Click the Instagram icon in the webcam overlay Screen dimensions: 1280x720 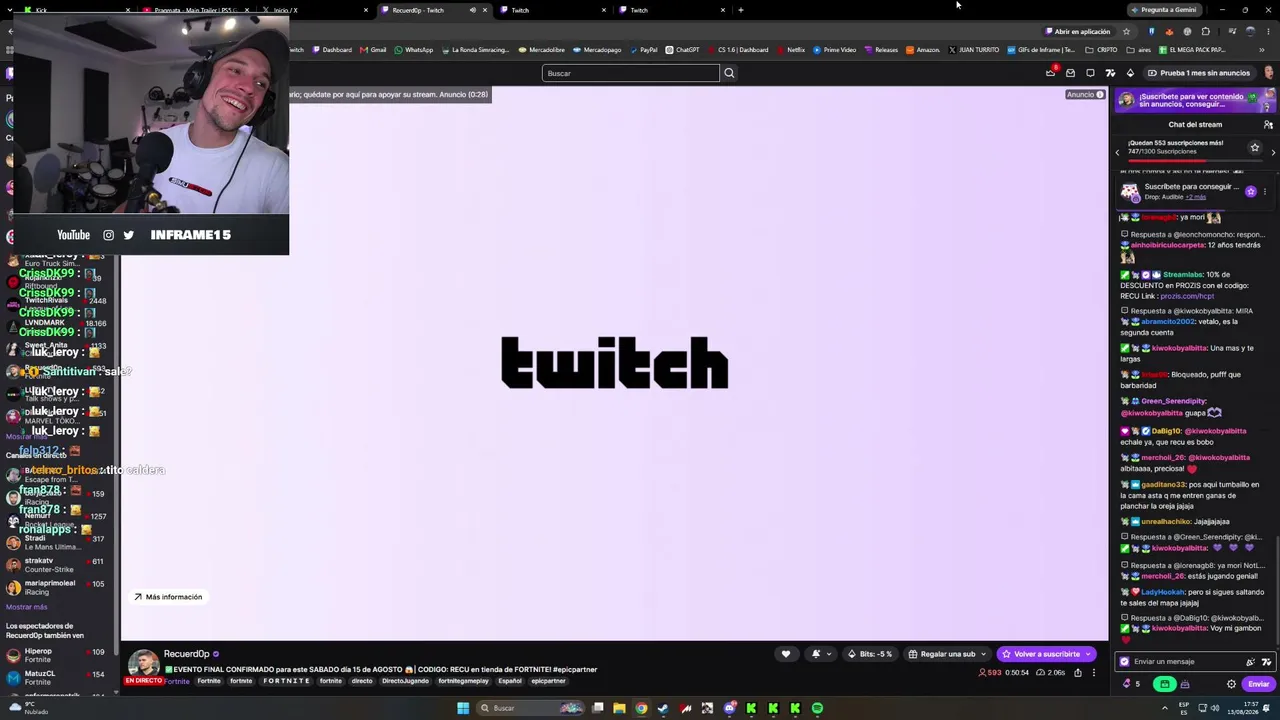tap(108, 235)
